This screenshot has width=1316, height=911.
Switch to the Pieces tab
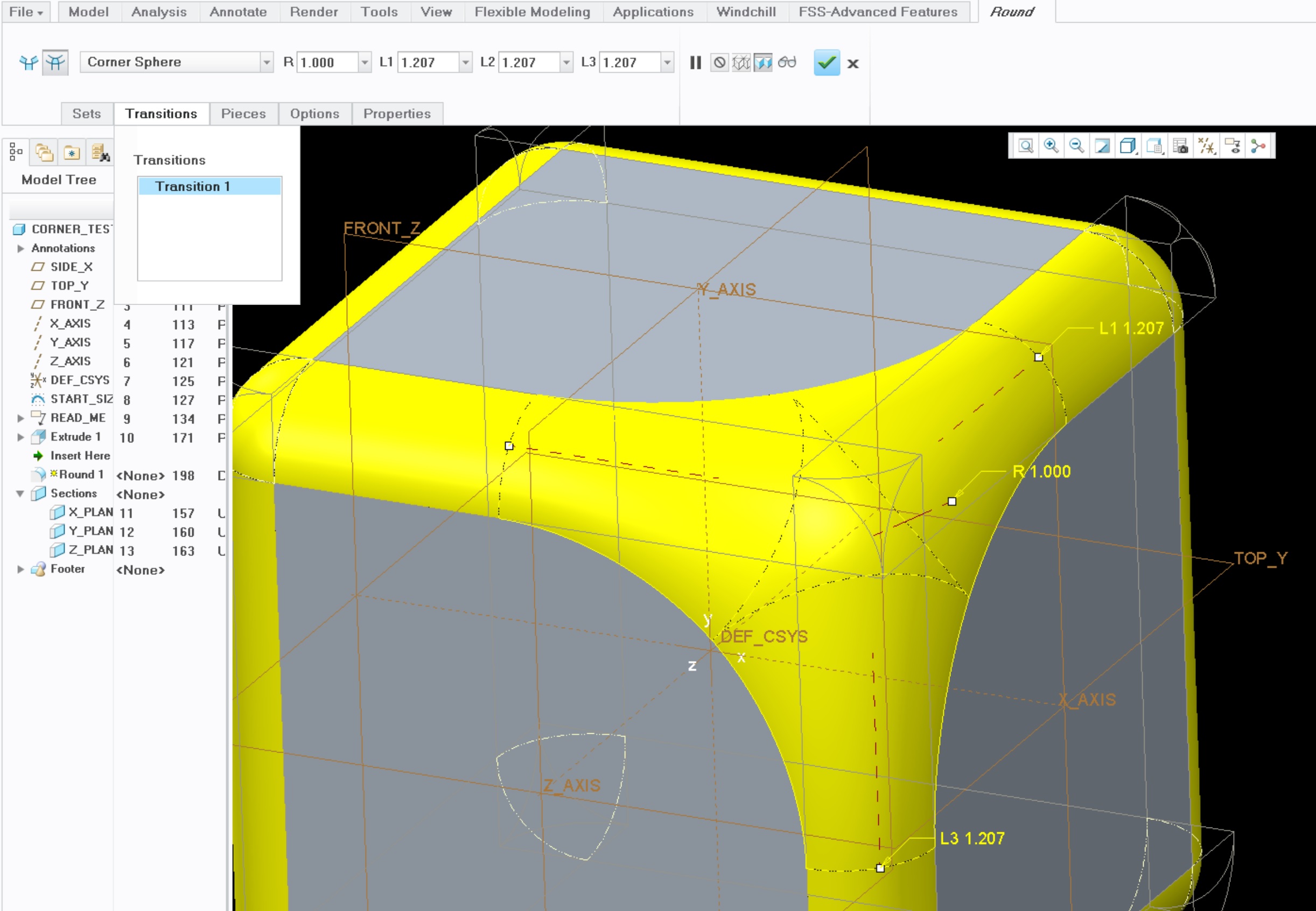tap(243, 114)
